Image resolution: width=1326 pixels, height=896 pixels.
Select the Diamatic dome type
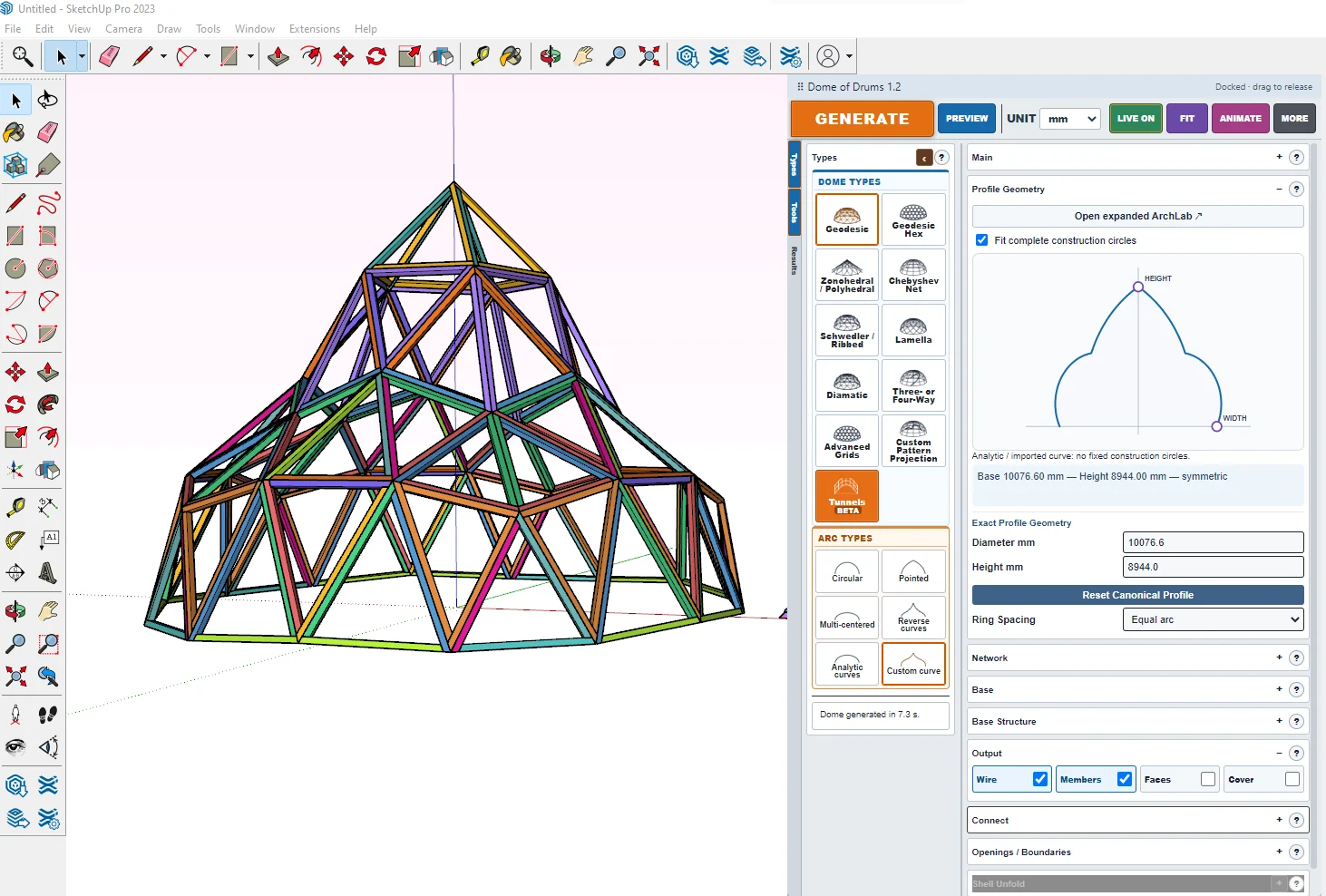[847, 385]
